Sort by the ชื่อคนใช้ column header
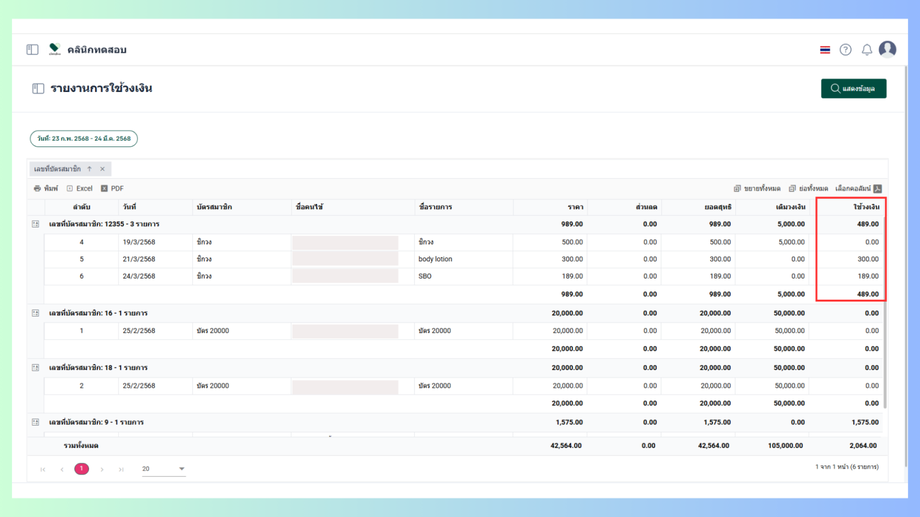920x517 pixels. [x=353, y=207]
